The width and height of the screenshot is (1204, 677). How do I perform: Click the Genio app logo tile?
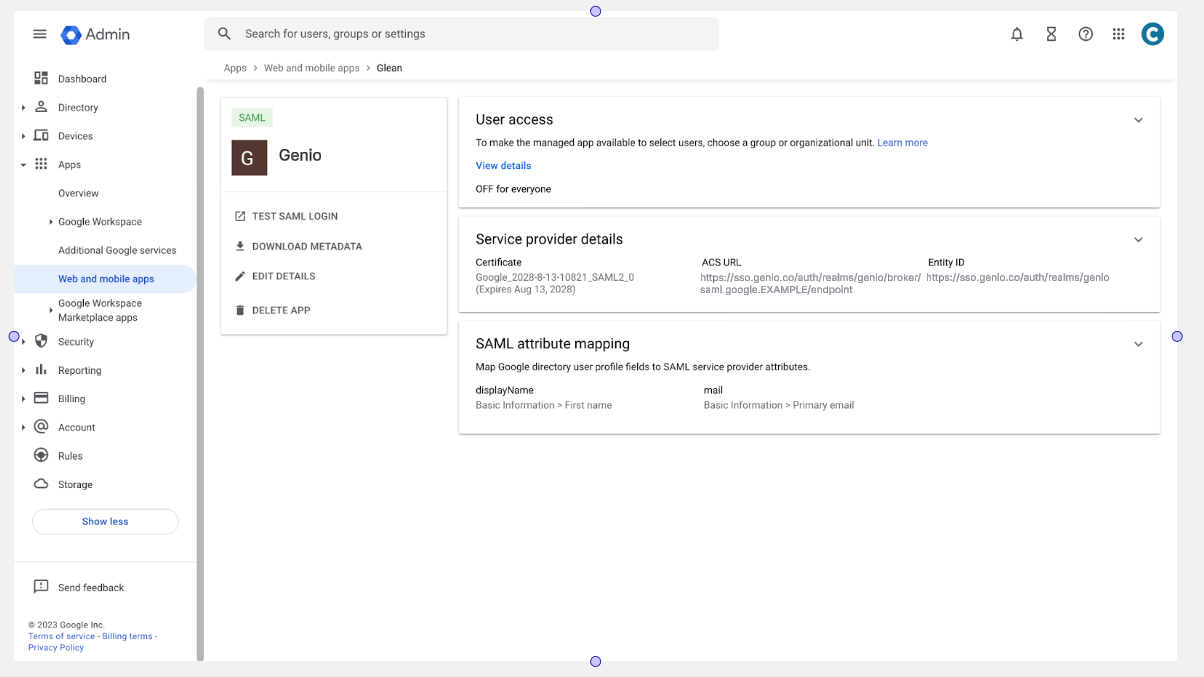249,157
